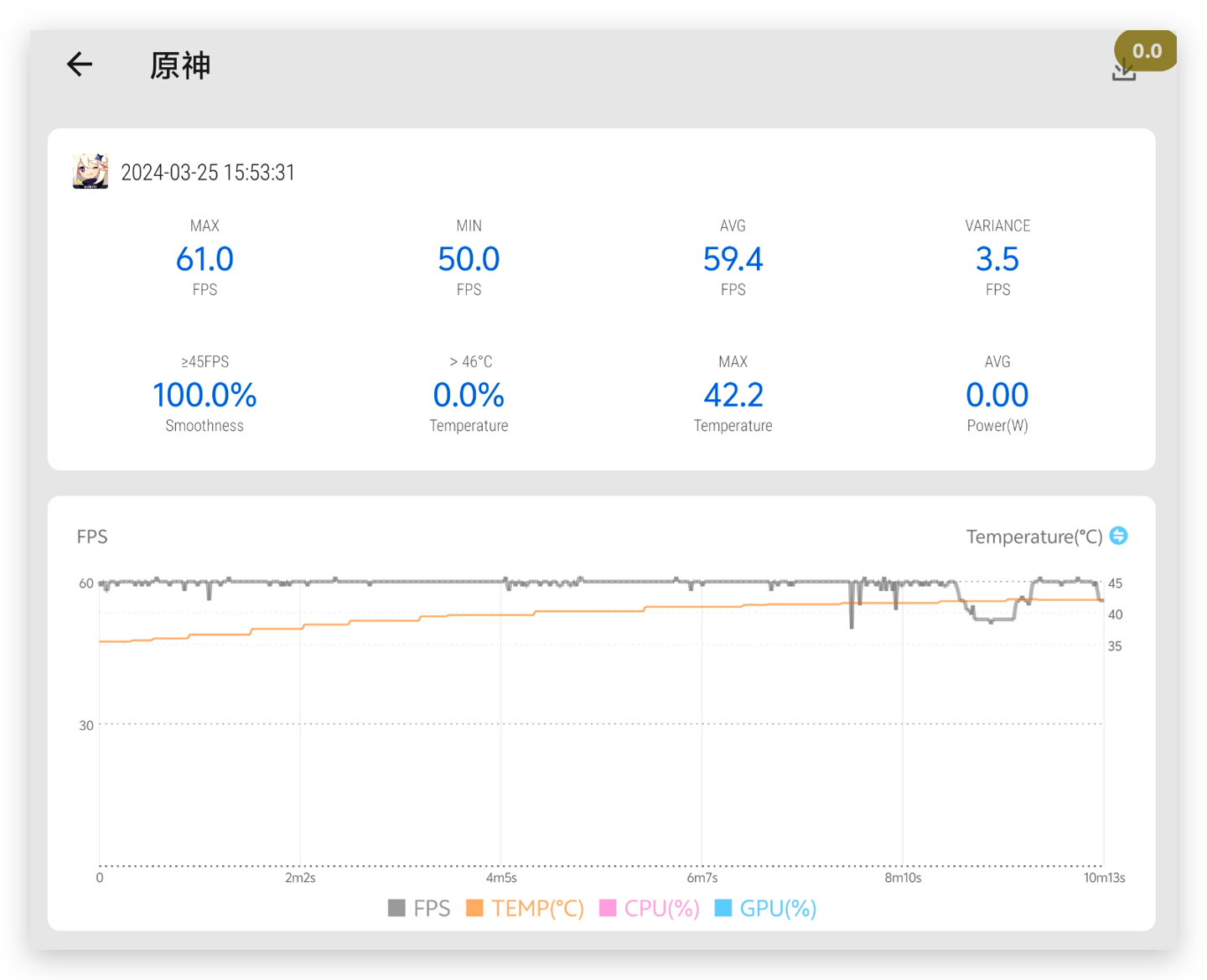Image resolution: width=1207 pixels, height=980 pixels.
Task: Click the blue swap icon beside Temperature(°C)
Action: click(x=1118, y=536)
